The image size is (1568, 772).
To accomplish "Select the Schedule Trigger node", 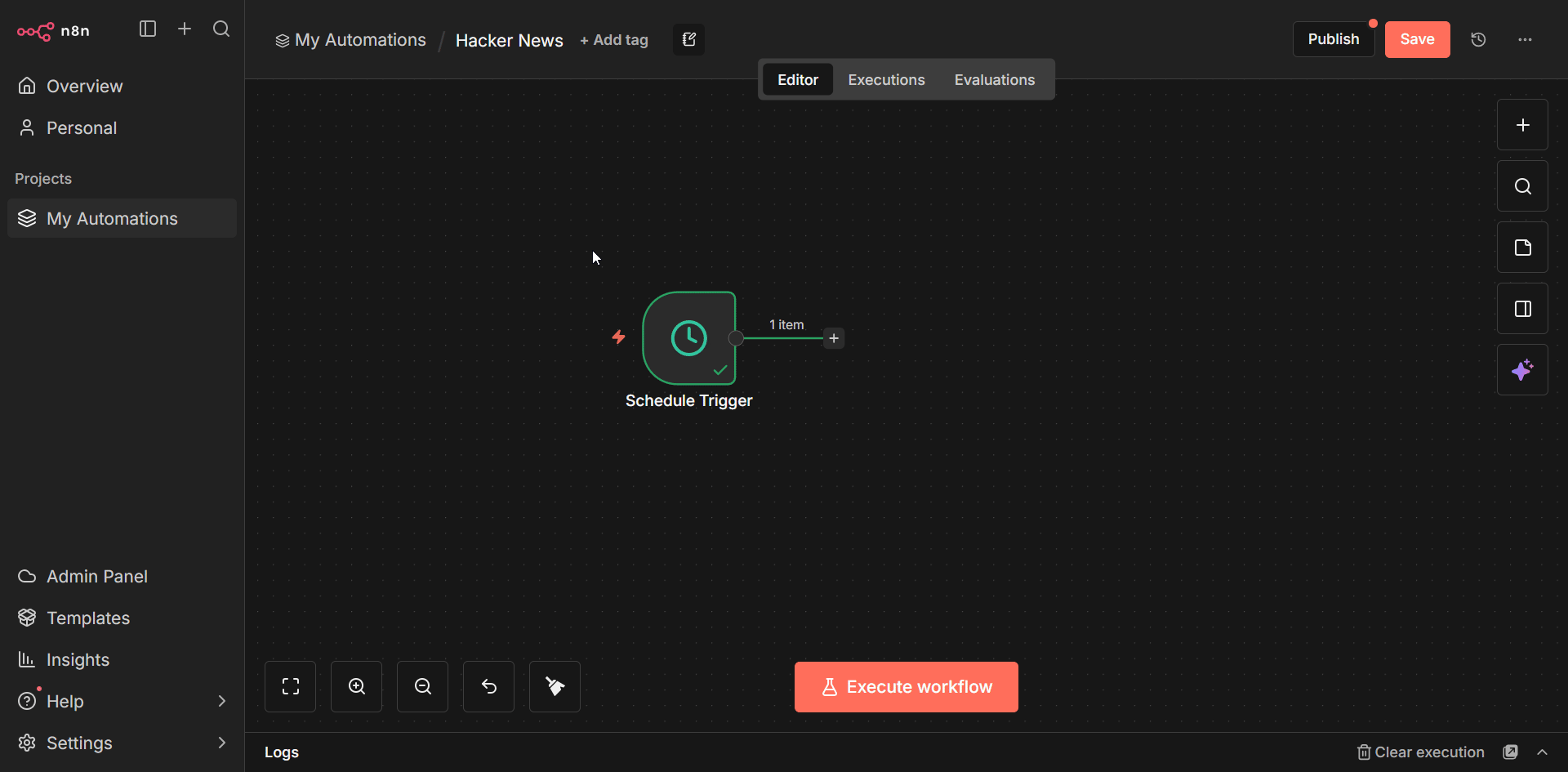I will (x=689, y=337).
